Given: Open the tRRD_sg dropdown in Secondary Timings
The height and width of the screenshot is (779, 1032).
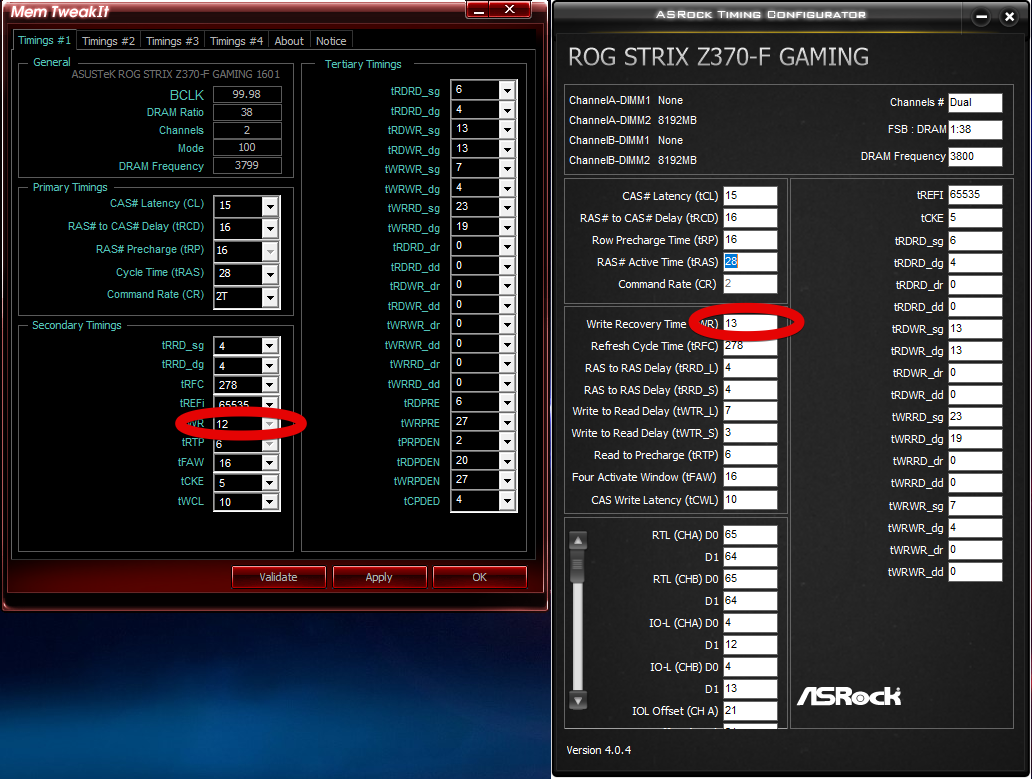Looking at the screenshot, I should click(270, 346).
